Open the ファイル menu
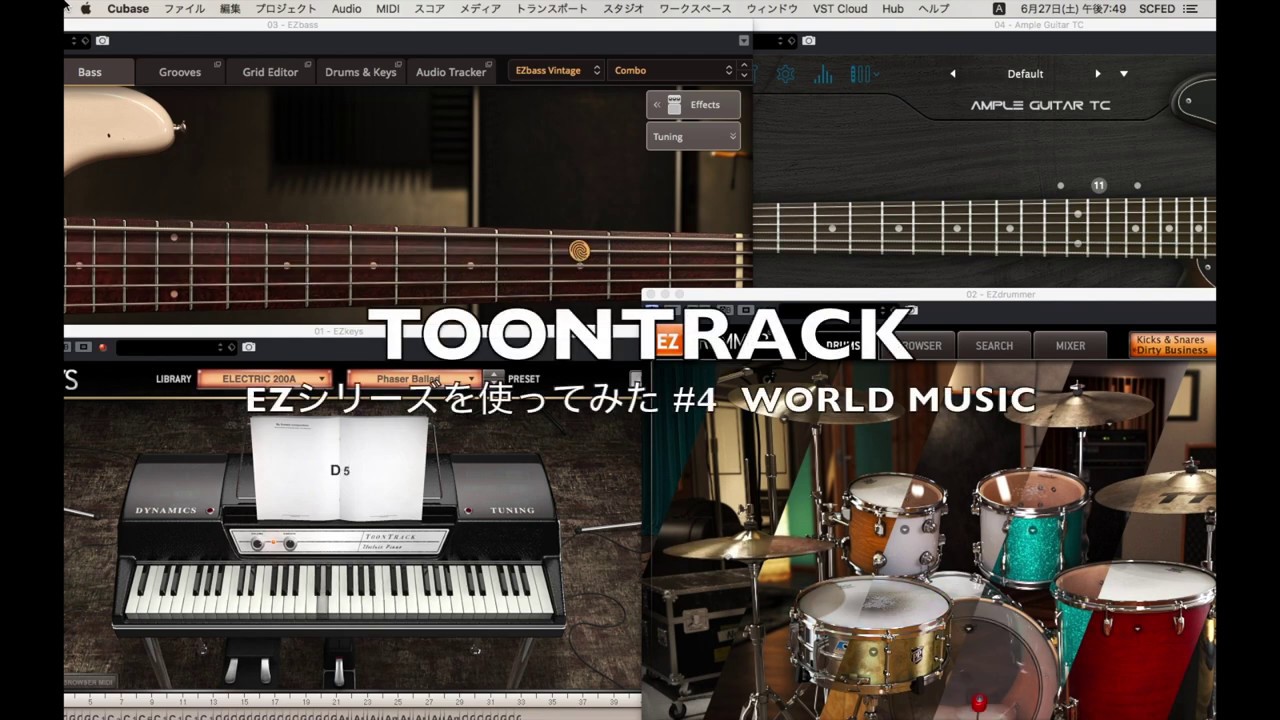1280x720 pixels. pyautogui.click(x=184, y=9)
